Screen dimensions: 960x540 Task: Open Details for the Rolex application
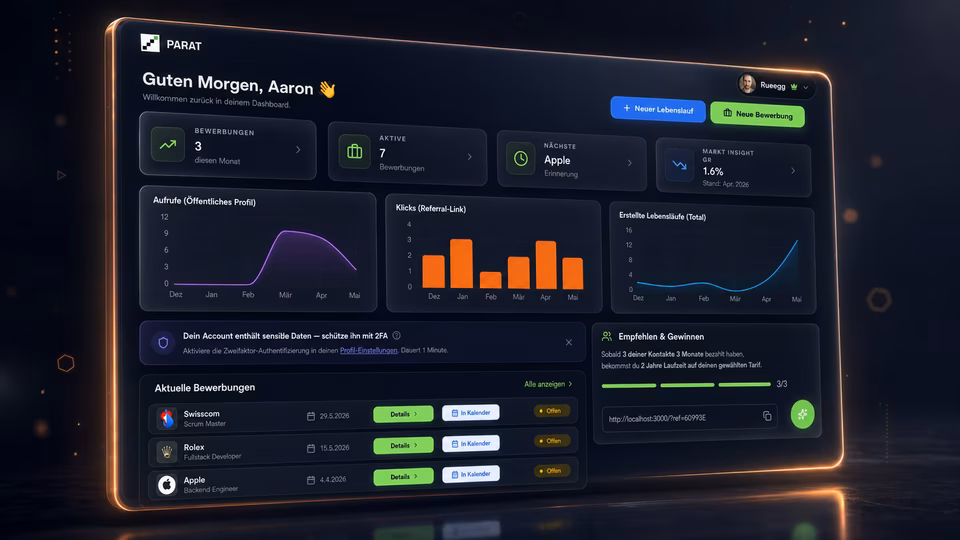[403, 445]
